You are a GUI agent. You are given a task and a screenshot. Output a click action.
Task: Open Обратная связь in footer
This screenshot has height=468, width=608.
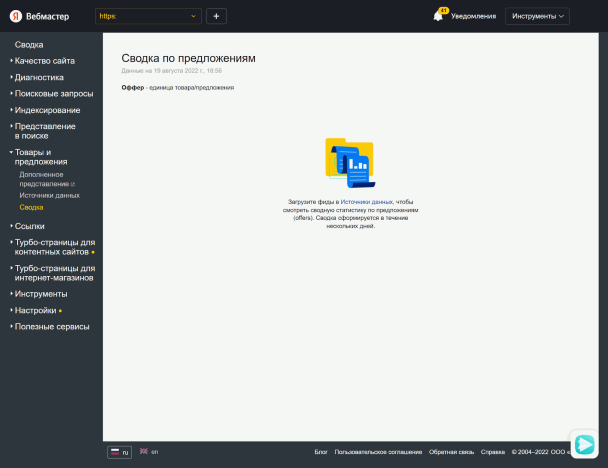[x=451, y=452]
